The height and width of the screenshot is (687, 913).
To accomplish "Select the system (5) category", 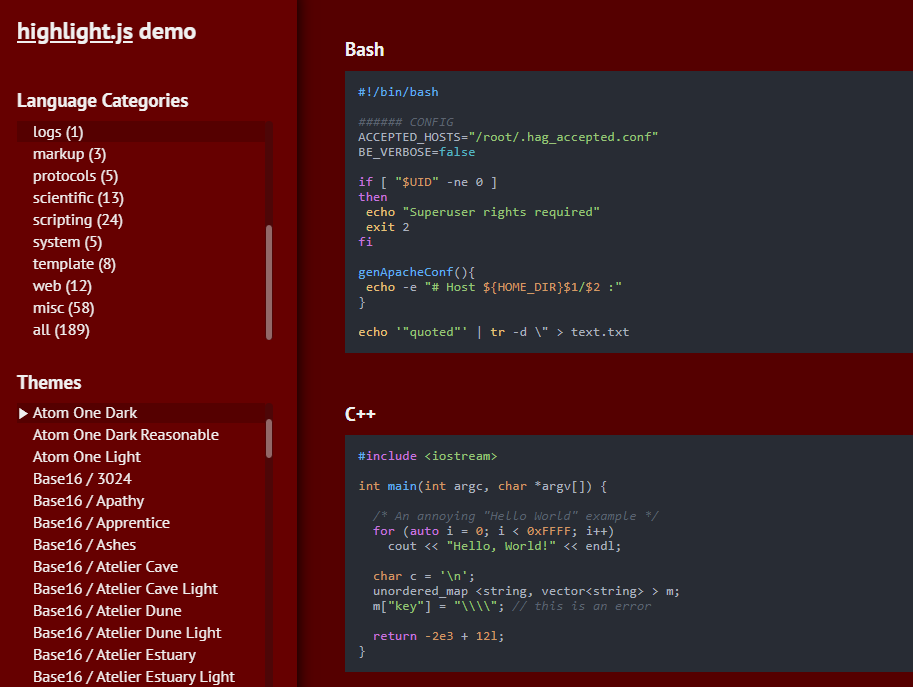I will [67, 242].
